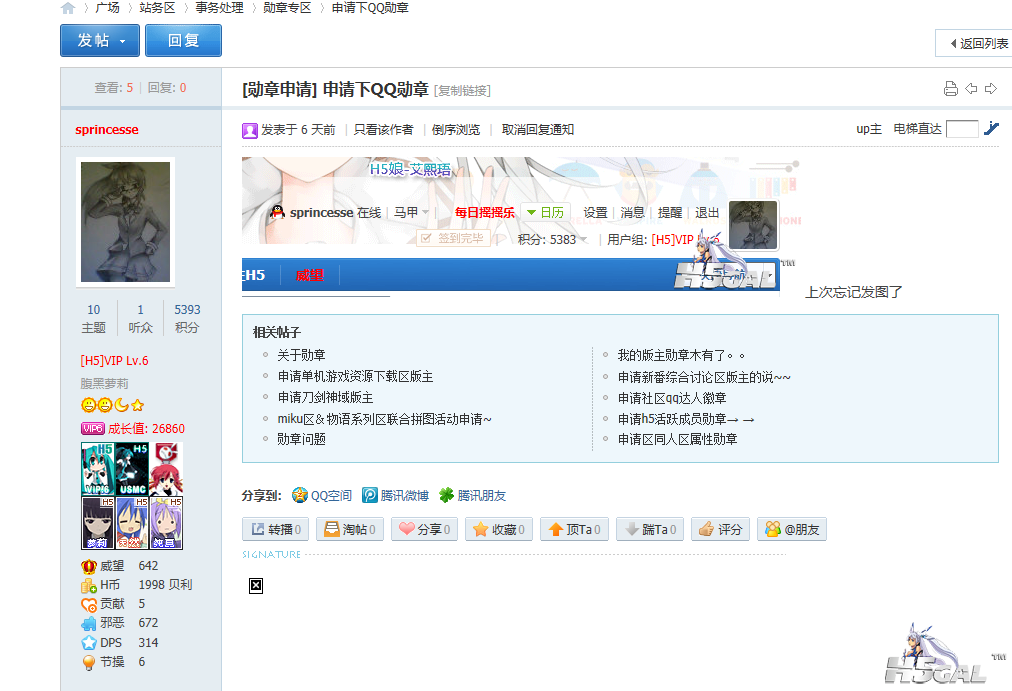This screenshot has width=1012, height=691.
Task: Click the H币 coins icon
Action: [x=88, y=586]
